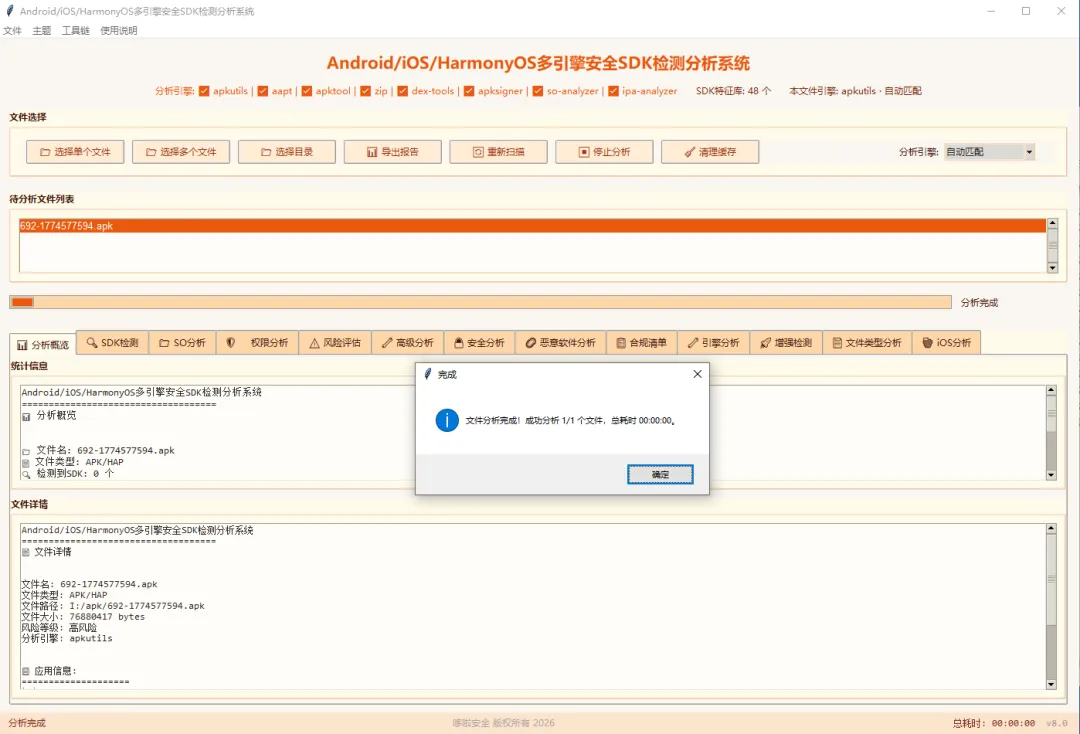Toggle the so-analyzer engine checkbox
Viewport: 1080px width, 734px height.
[x=538, y=91]
